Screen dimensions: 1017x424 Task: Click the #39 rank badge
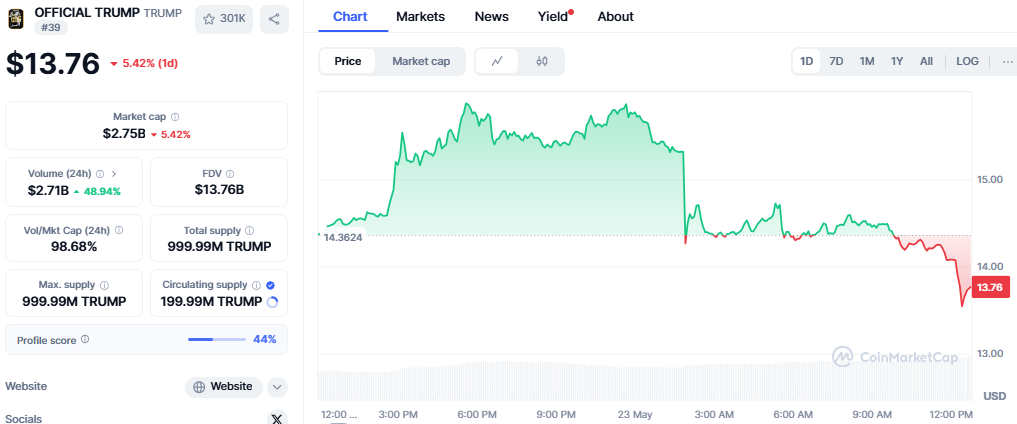point(51,27)
